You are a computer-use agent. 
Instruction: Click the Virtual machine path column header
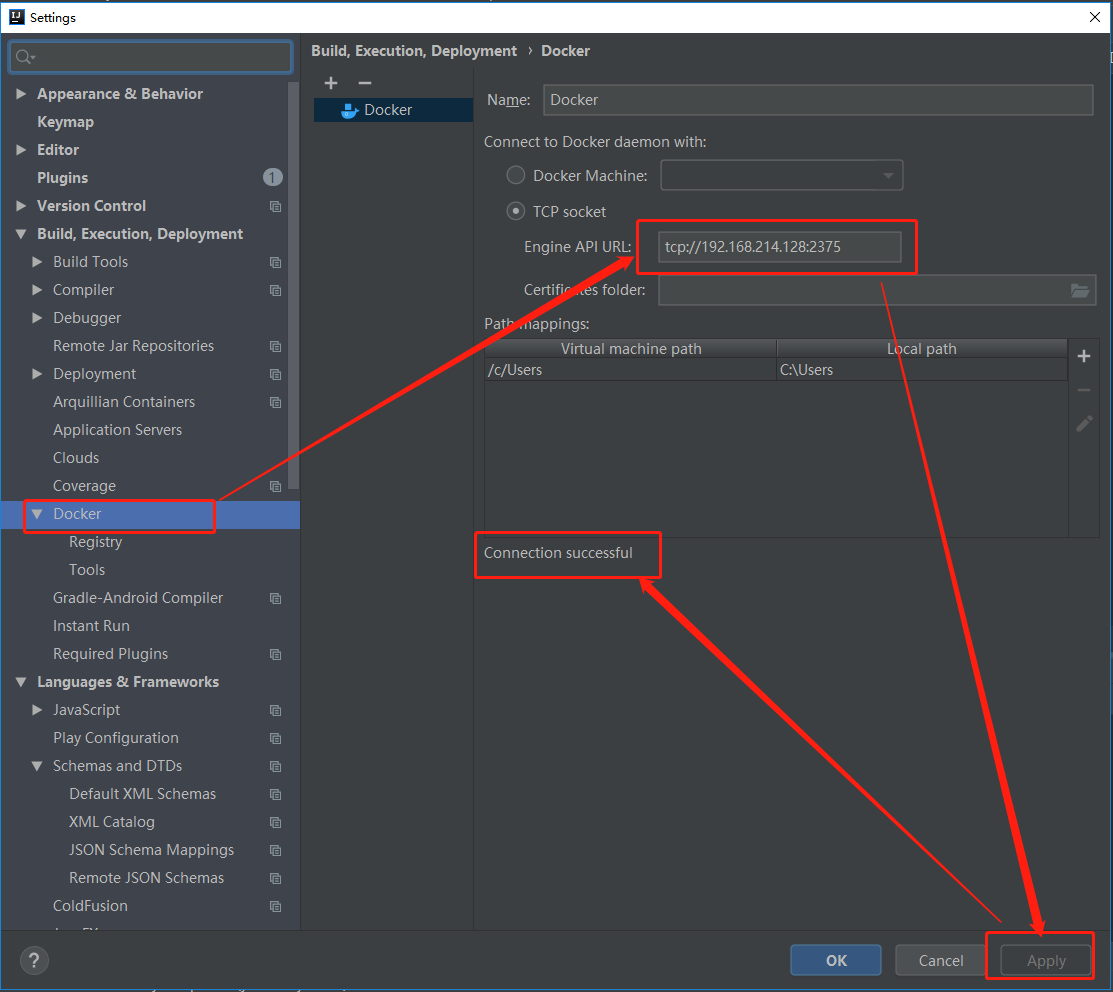point(630,348)
